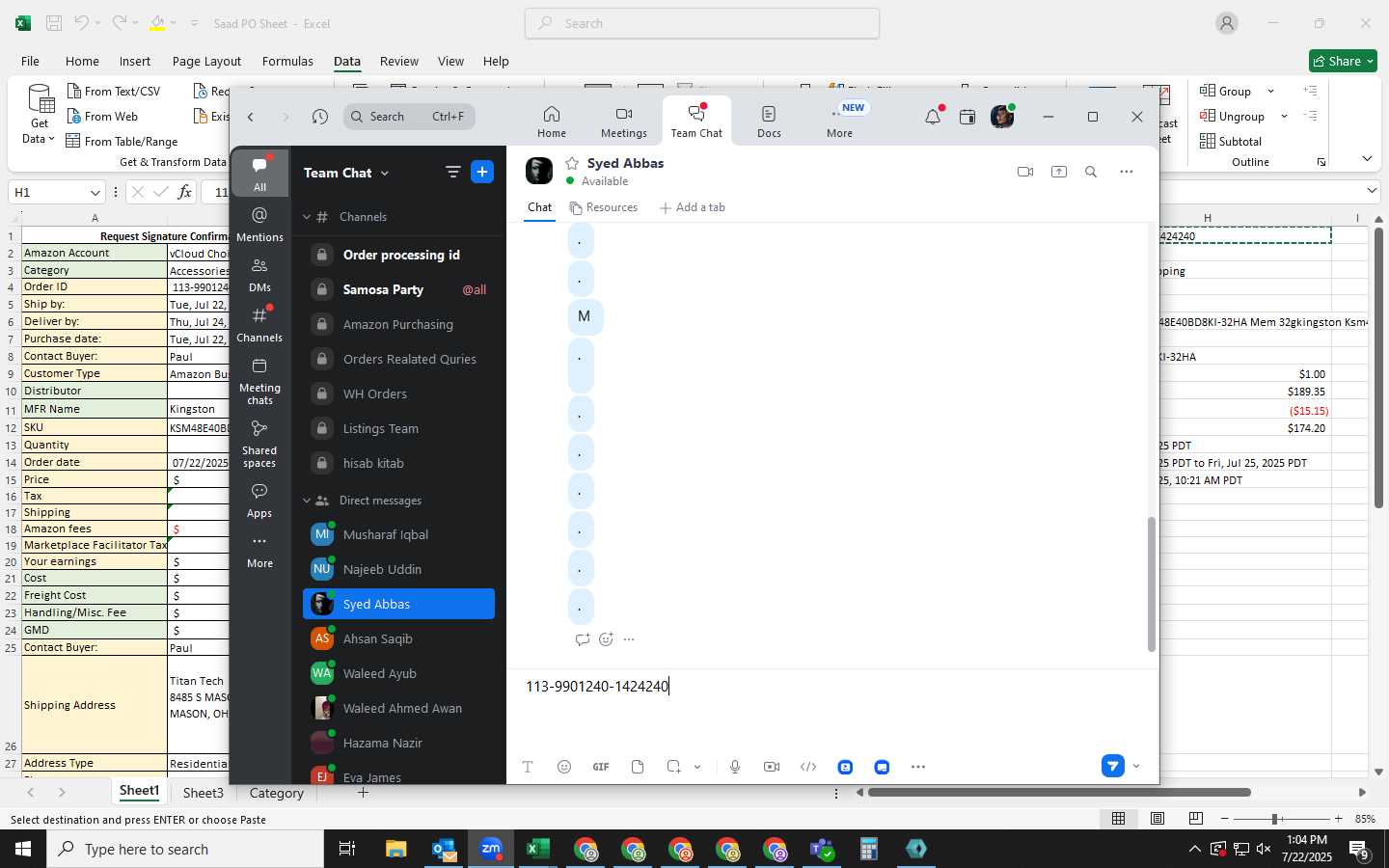Open Meeting chats in the sidebar
The height and width of the screenshot is (868, 1389).
click(259, 381)
